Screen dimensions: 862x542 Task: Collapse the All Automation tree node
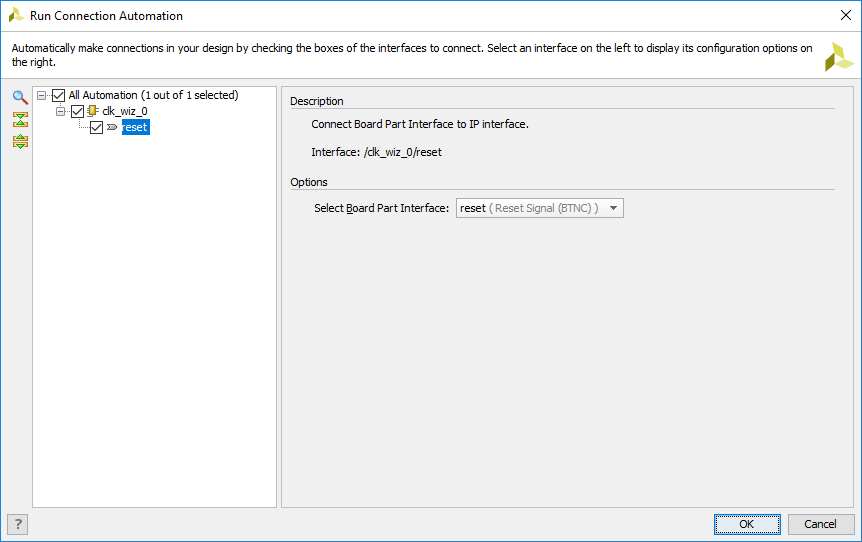[x=41, y=96]
